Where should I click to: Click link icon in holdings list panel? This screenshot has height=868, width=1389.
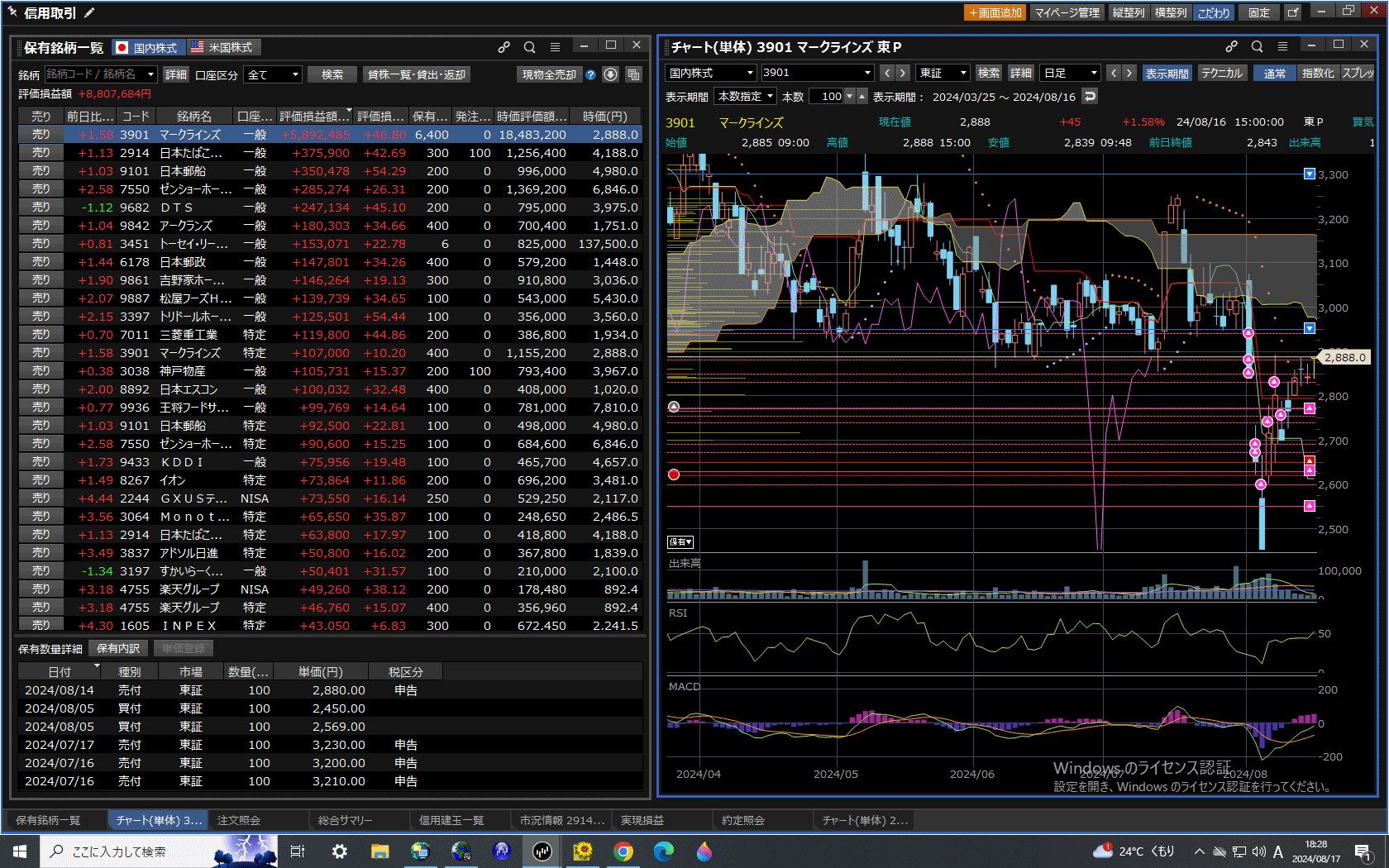(x=504, y=47)
